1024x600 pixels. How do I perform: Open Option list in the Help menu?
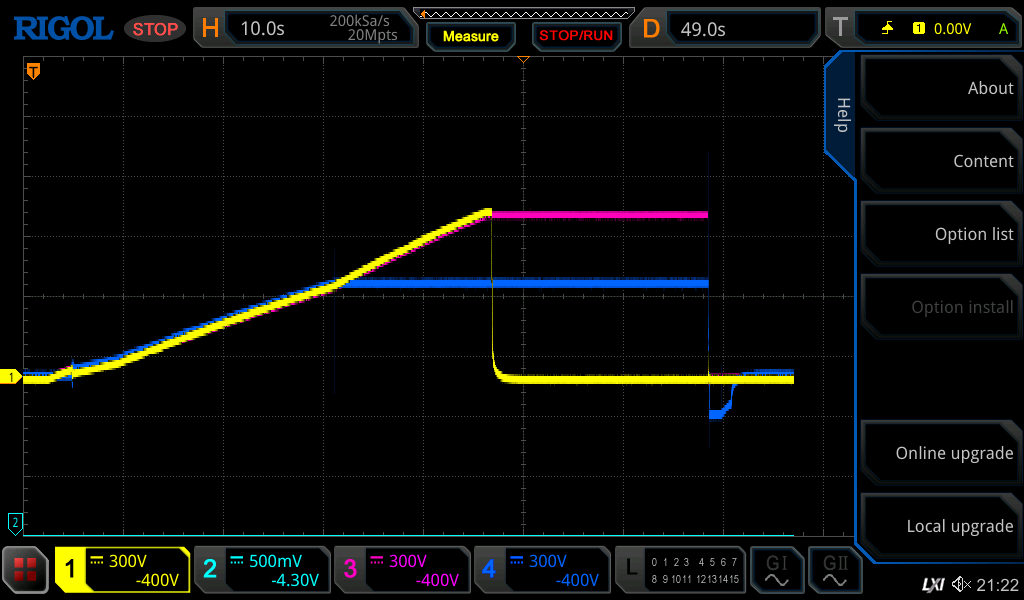tap(940, 234)
